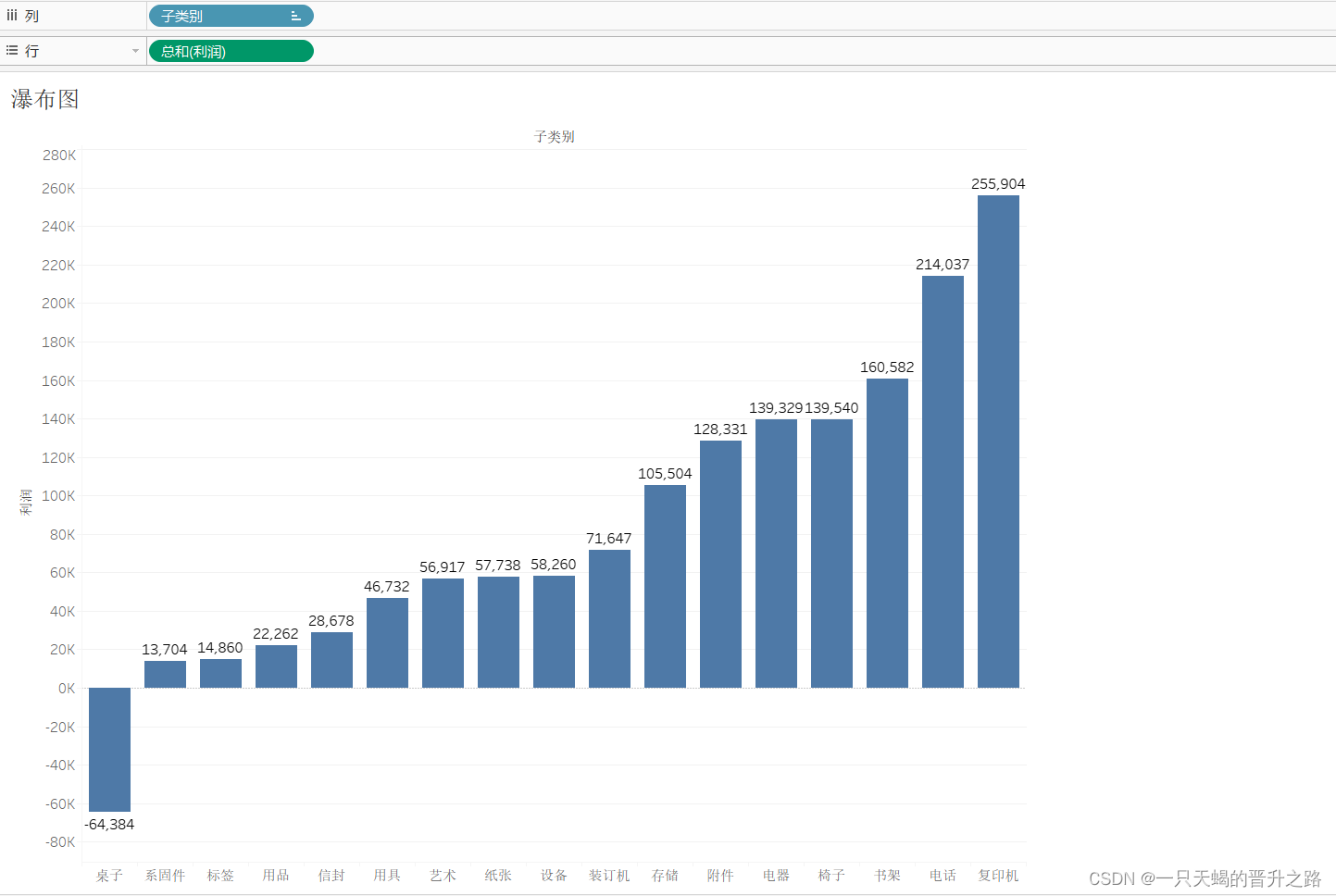Viewport: 1336px width, 896px height.
Task: Select the 用品 bar
Action: pyautogui.click(x=276, y=666)
